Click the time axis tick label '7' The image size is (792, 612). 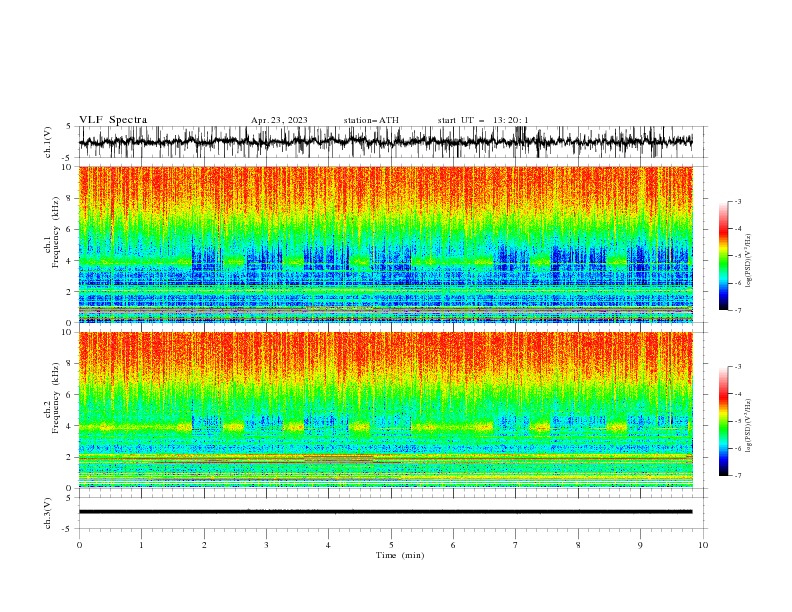516,545
